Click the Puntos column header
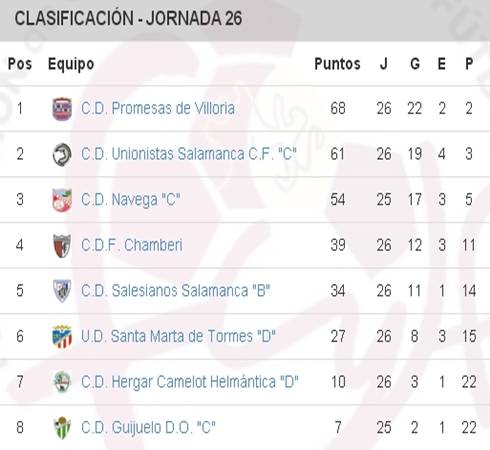490x450 pixels. tap(337, 64)
